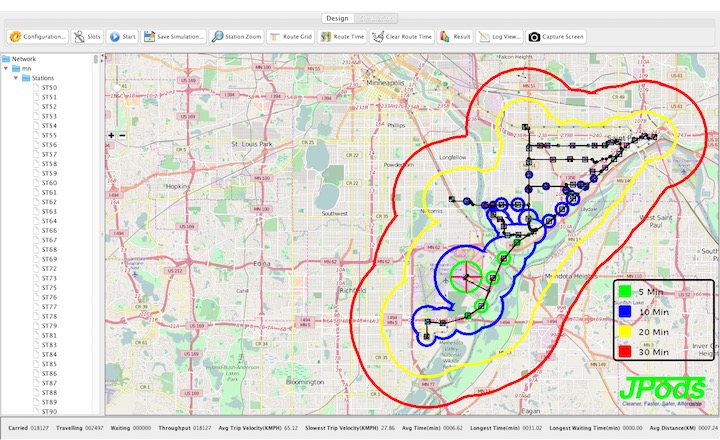
Task: Select the Network root node
Action: pyautogui.click(x=23, y=58)
